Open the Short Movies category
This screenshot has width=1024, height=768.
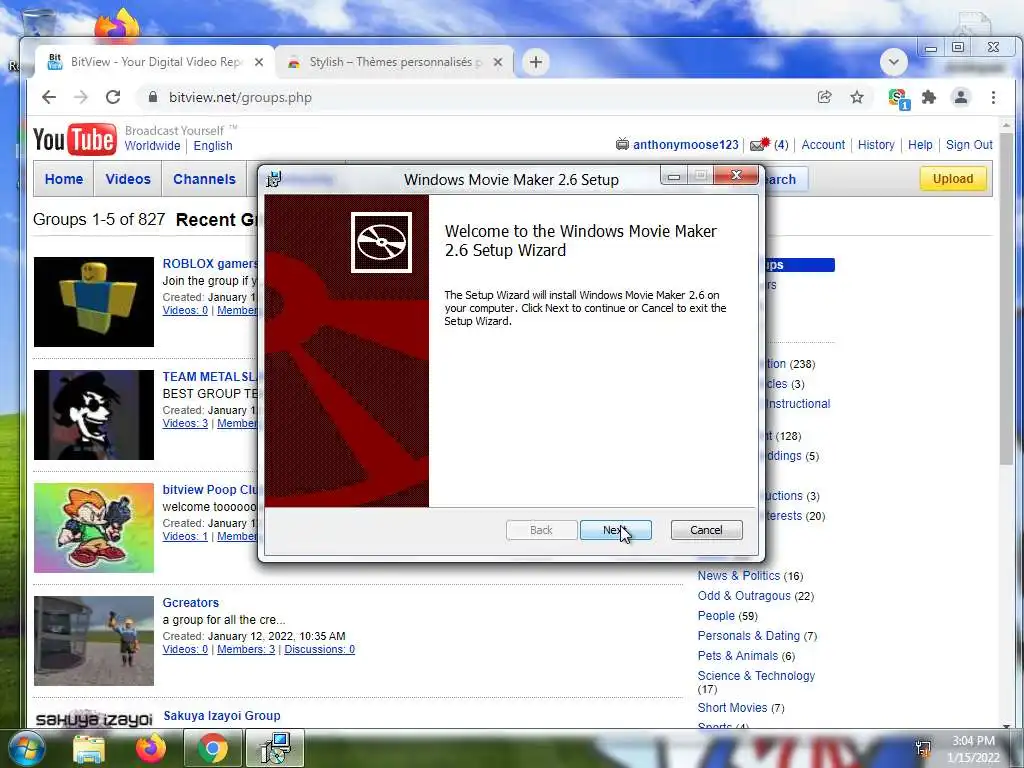click(732, 708)
